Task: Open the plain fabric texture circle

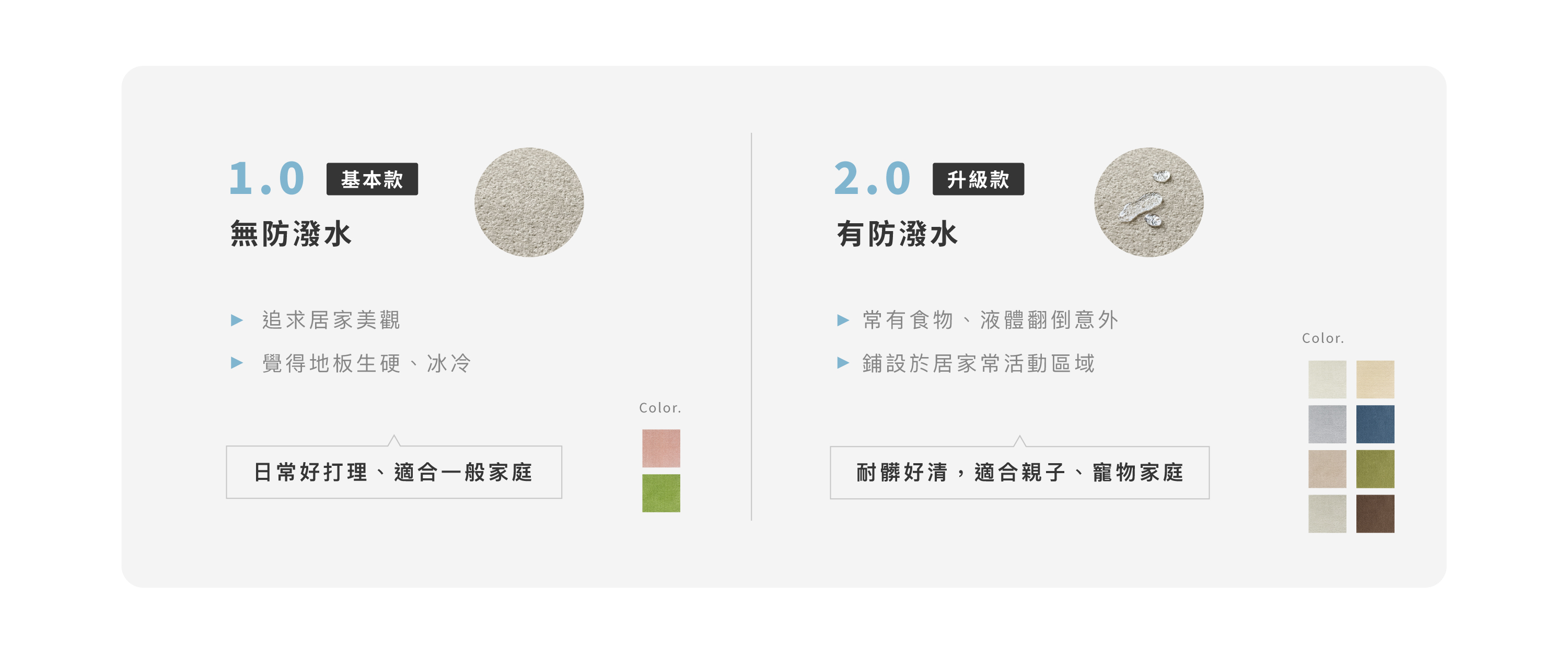Action: pyautogui.click(x=529, y=202)
